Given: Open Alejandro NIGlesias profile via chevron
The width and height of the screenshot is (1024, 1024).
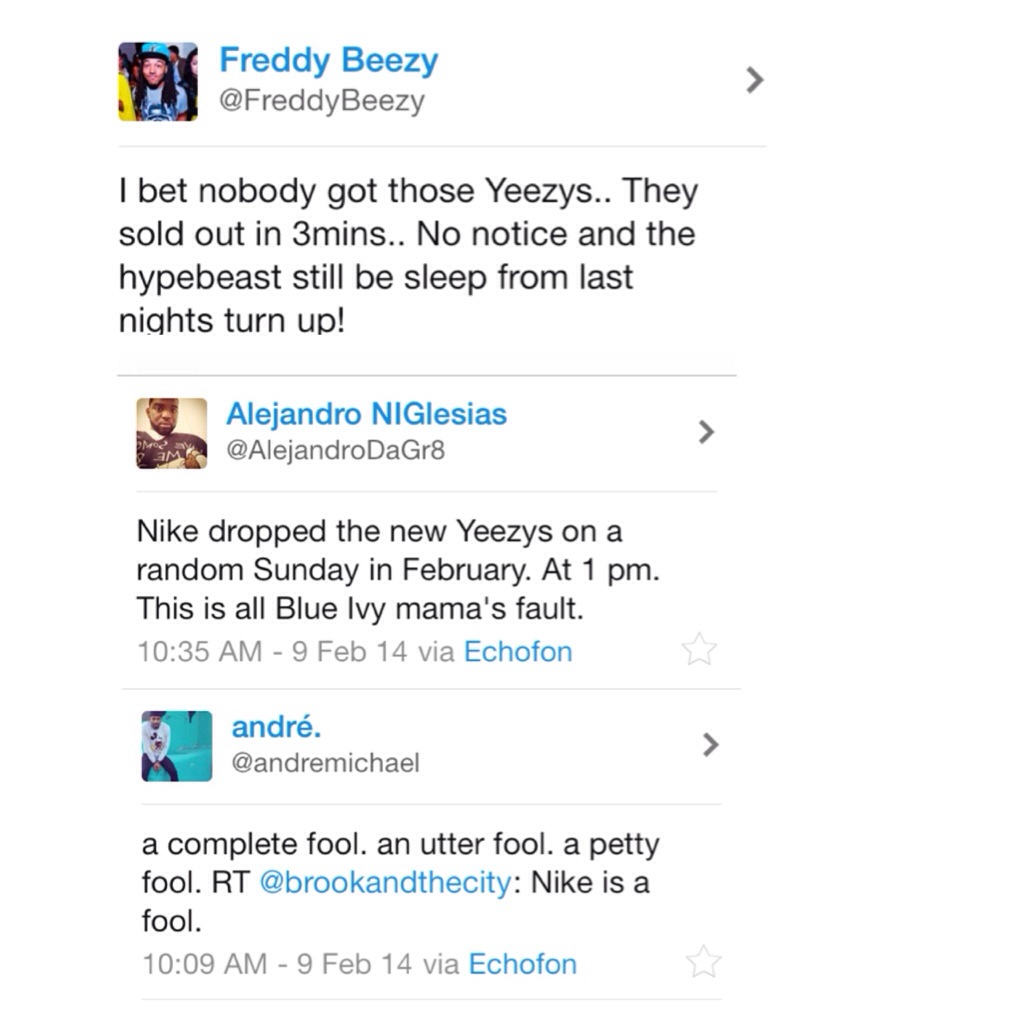Looking at the screenshot, I should pyautogui.click(x=707, y=432).
